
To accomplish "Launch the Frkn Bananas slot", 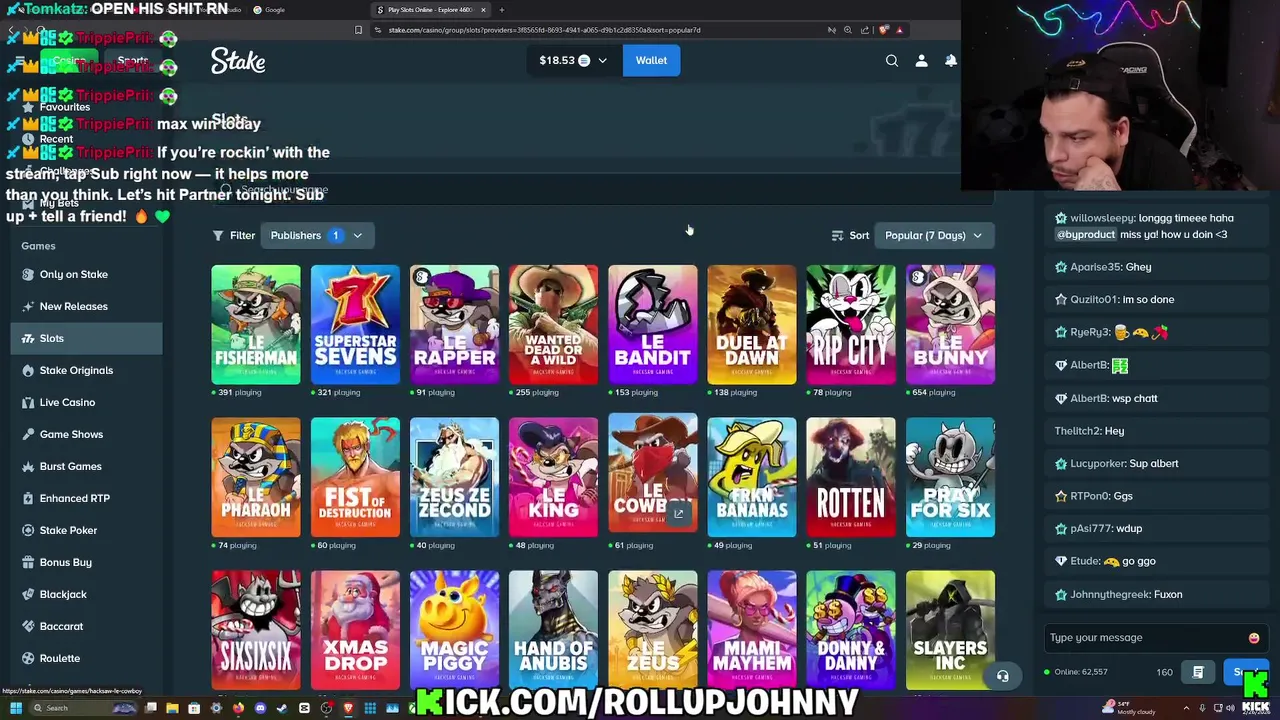I will pos(752,477).
